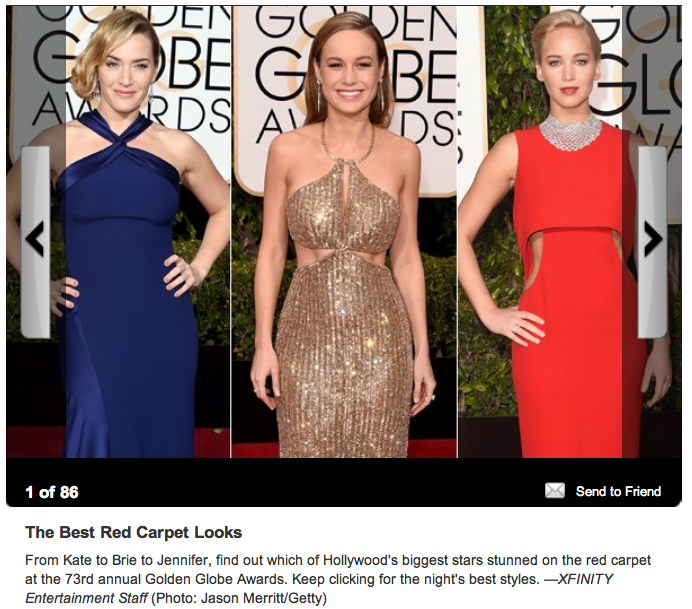692x609 pixels.
Task: Go to the previous slide with left arrow
Action: pos(35,242)
